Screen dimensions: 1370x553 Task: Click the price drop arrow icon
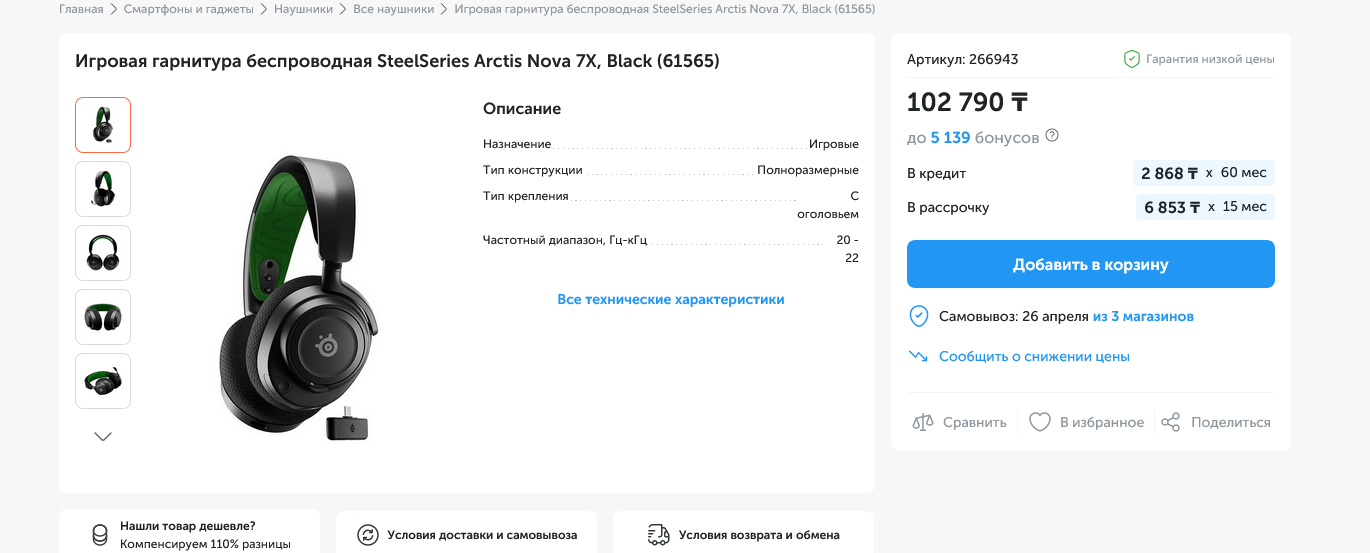pyautogui.click(x=918, y=356)
